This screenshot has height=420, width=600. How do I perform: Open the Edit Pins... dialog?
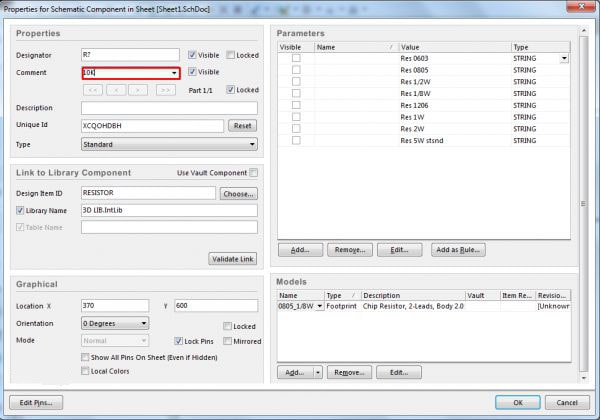click(x=36, y=402)
